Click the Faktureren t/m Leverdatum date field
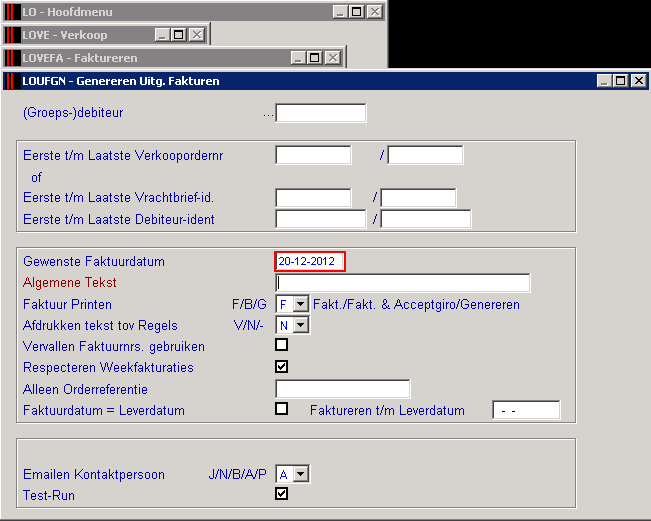 pos(526,410)
